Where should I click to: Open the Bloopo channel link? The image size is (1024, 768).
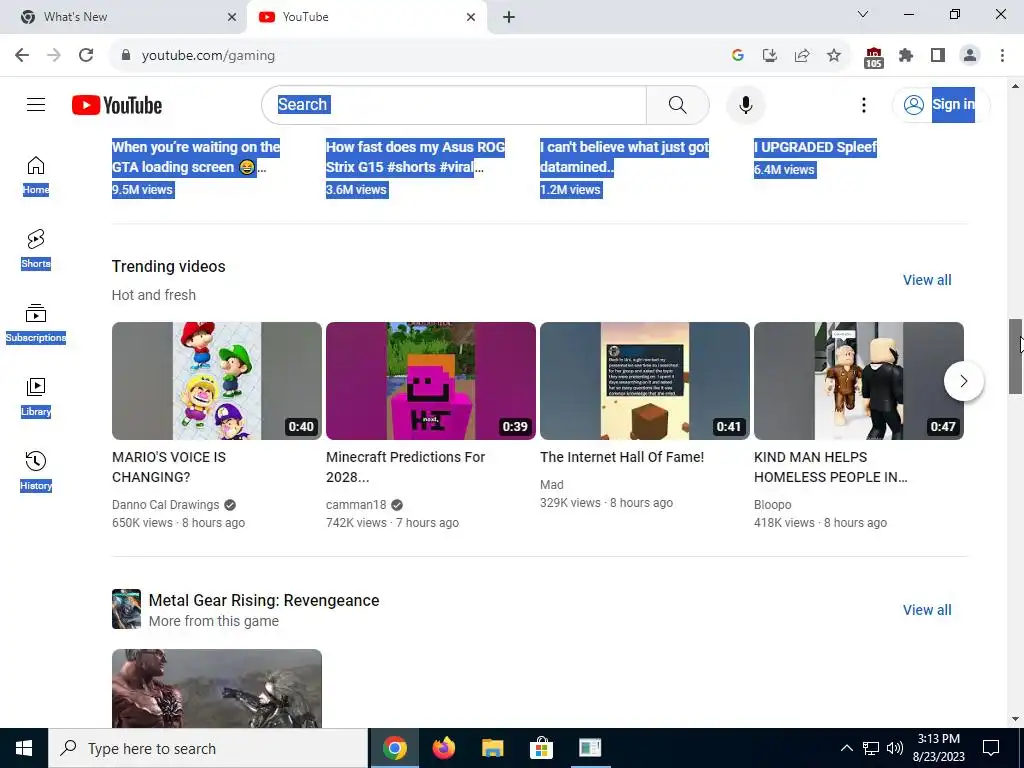(x=773, y=505)
